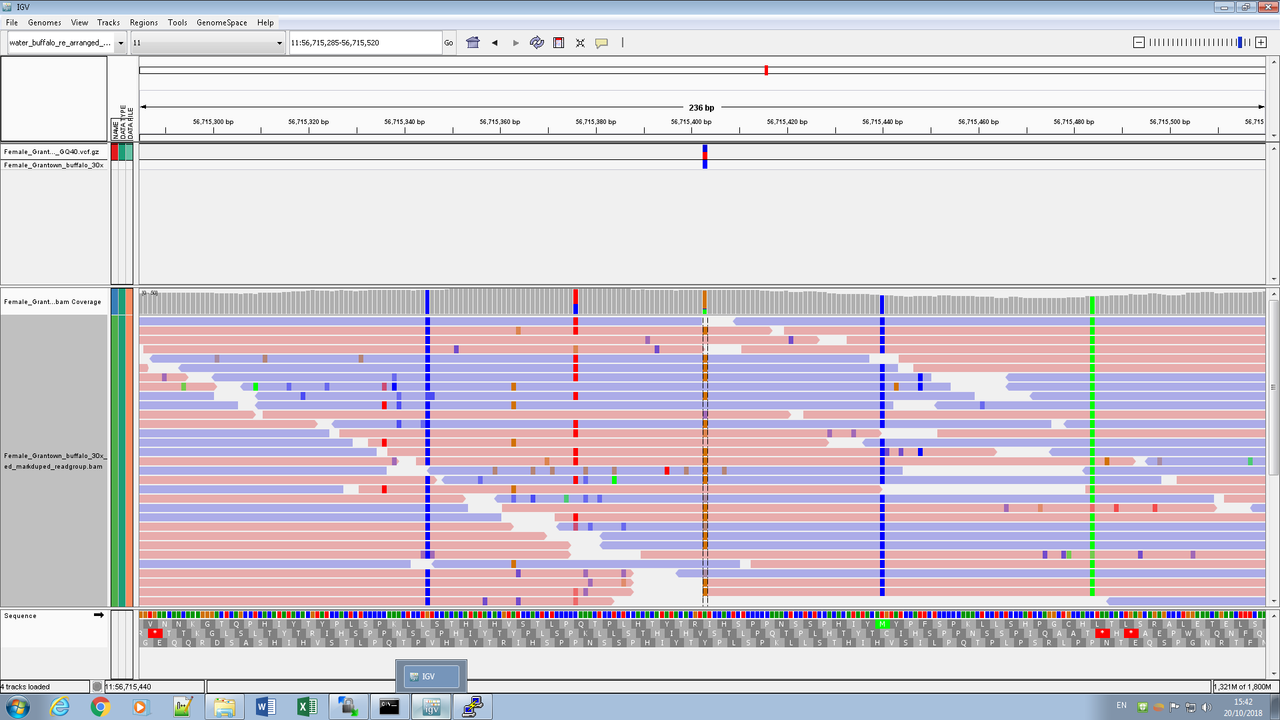
Task: Open the WinSCP padlock taskbar icon
Action: point(349,707)
